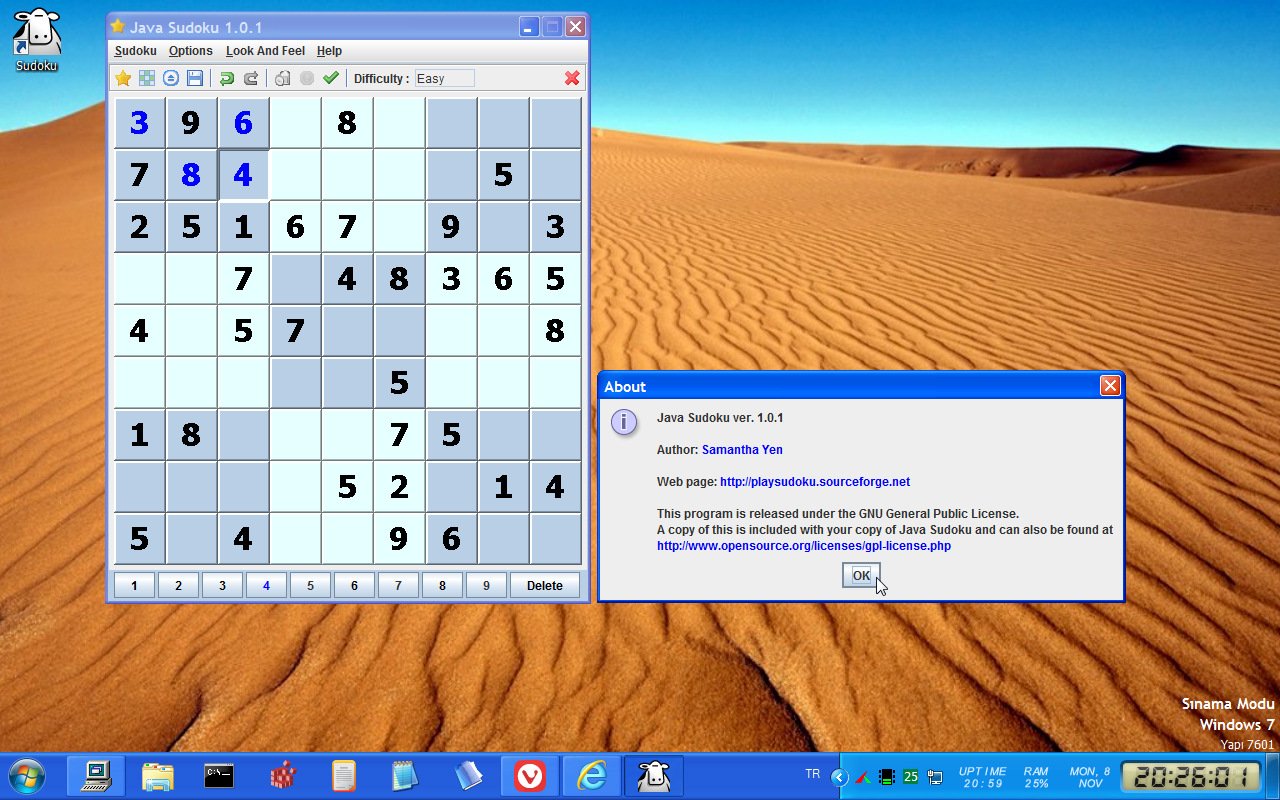Viewport: 1280px width, 800px height.
Task: Open the blue notepad taskbar icon
Action: [x=404, y=776]
